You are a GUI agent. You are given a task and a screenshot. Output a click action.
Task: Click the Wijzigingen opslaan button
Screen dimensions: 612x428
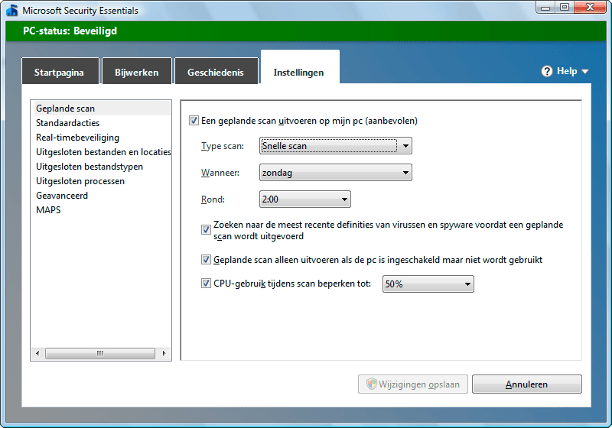413,384
